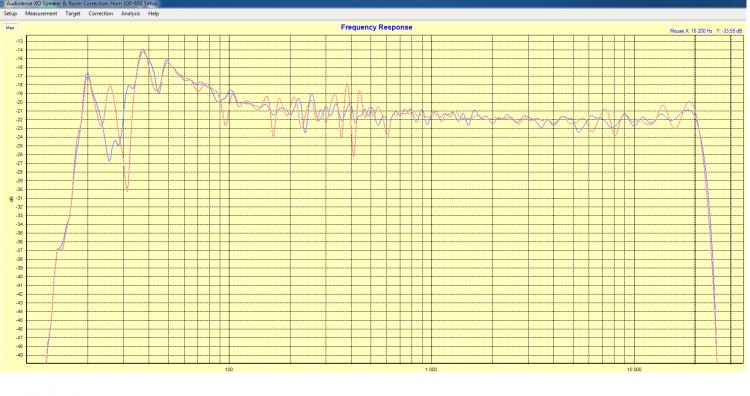This screenshot has width=750, height=396.
Task: Click the red curve's deepest dip near -30 dB
Action: (x=127, y=190)
